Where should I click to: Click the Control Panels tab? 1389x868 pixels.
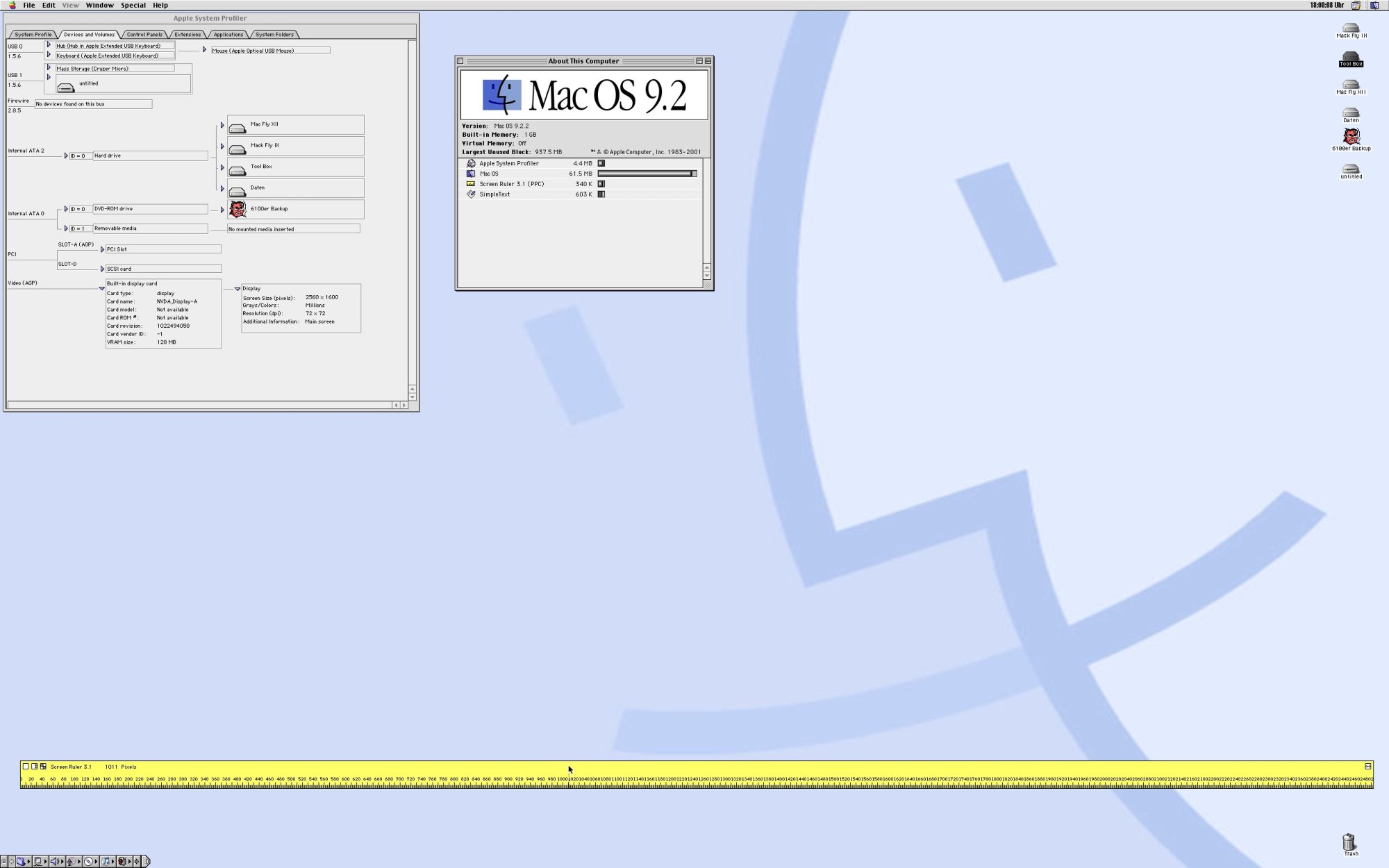pyautogui.click(x=144, y=34)
